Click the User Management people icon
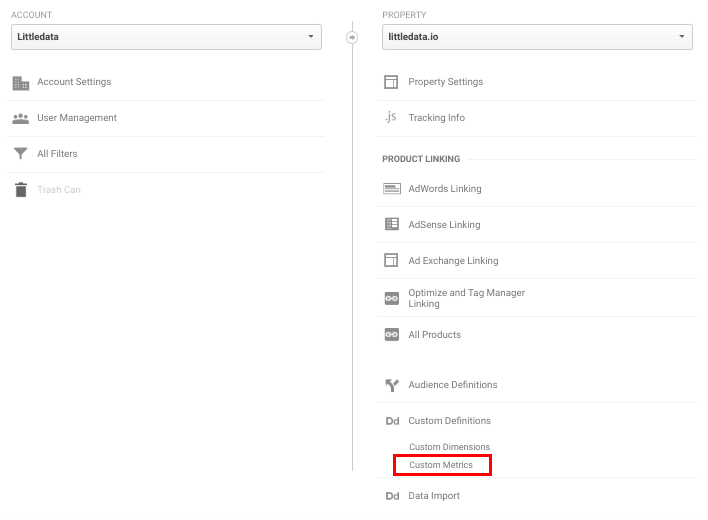Screen dimensions: 708x520 (21, 118)
